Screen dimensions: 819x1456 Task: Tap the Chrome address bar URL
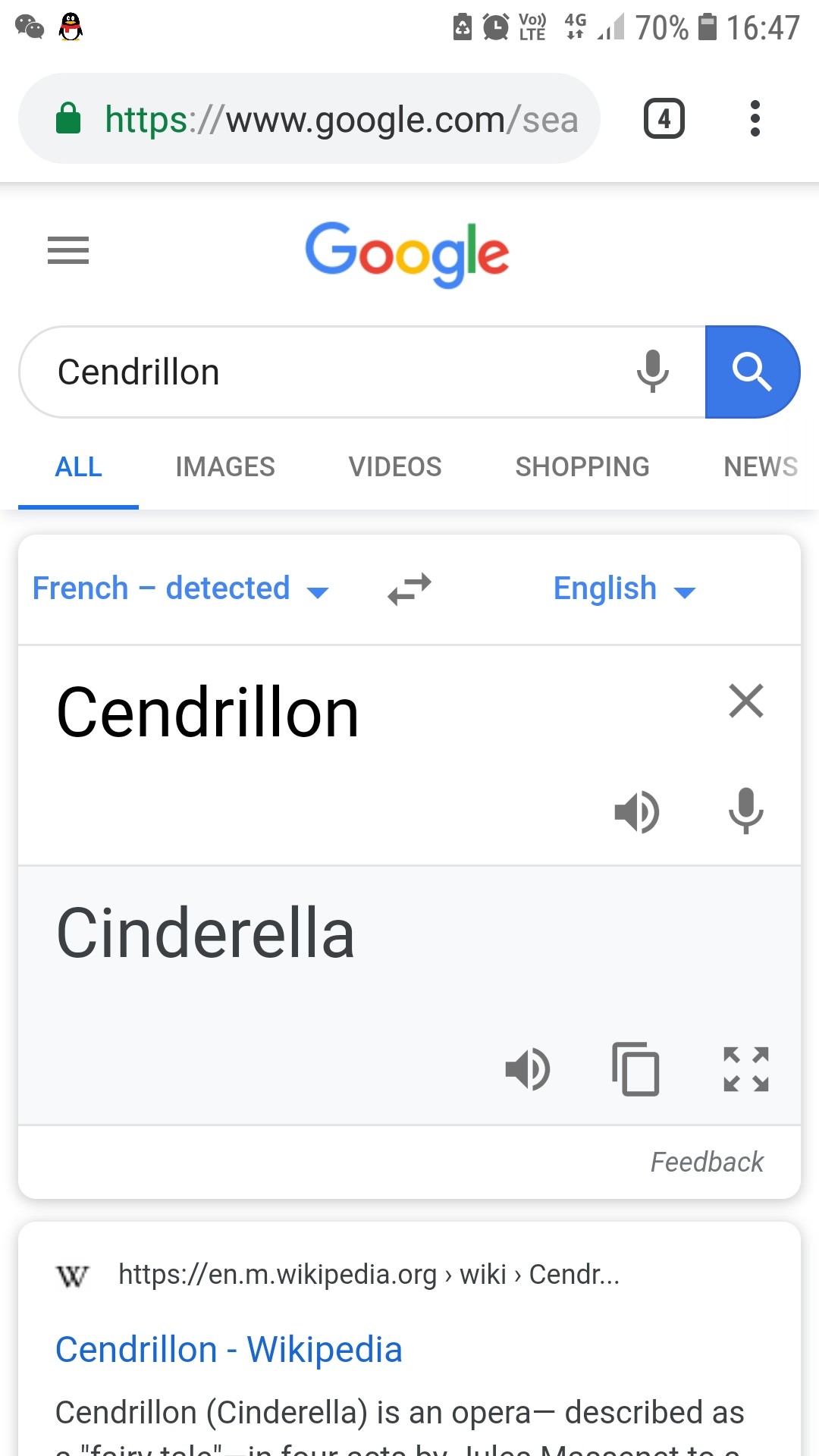coord(341,120)
